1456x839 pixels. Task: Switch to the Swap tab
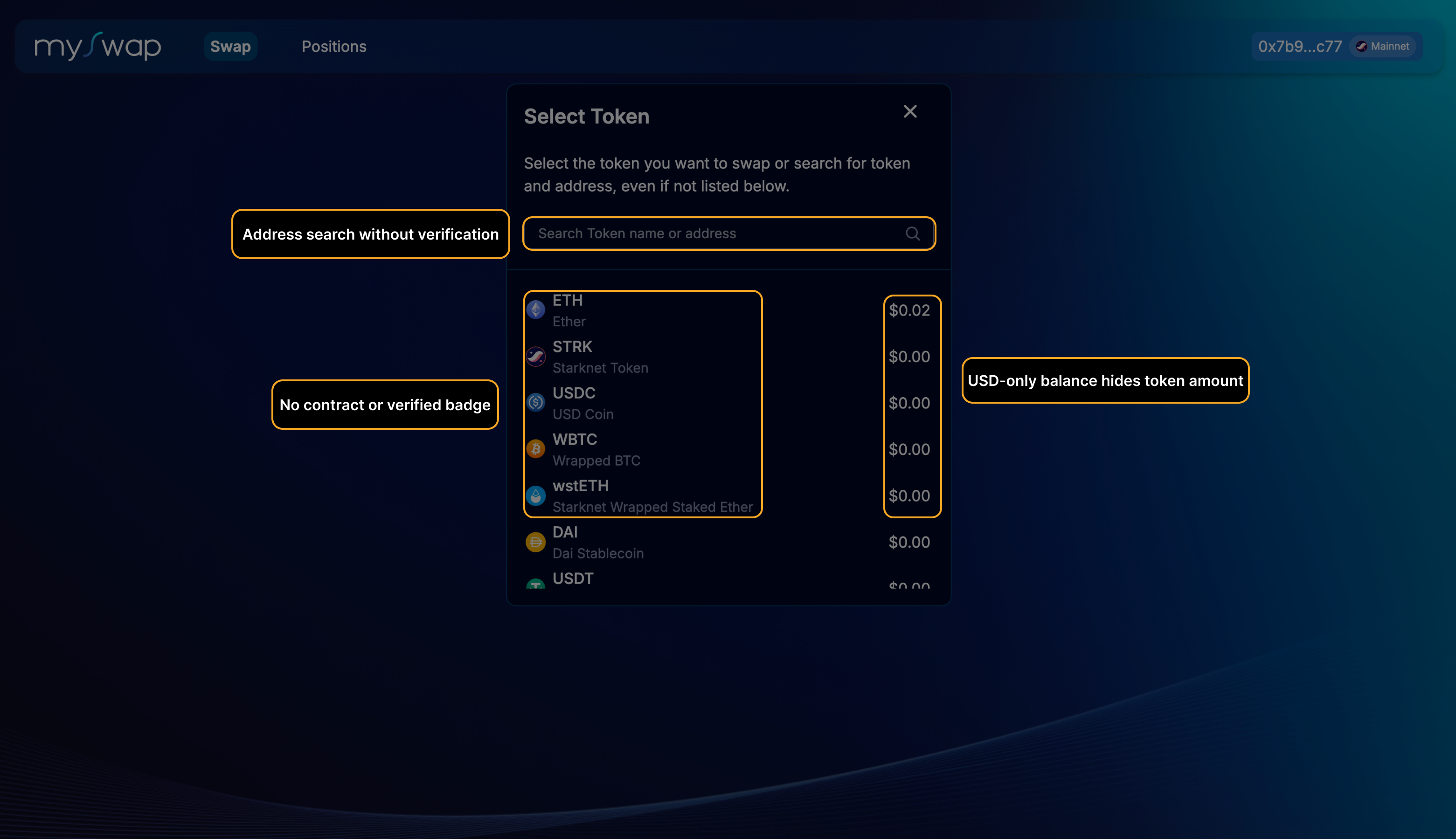(230, 47)
